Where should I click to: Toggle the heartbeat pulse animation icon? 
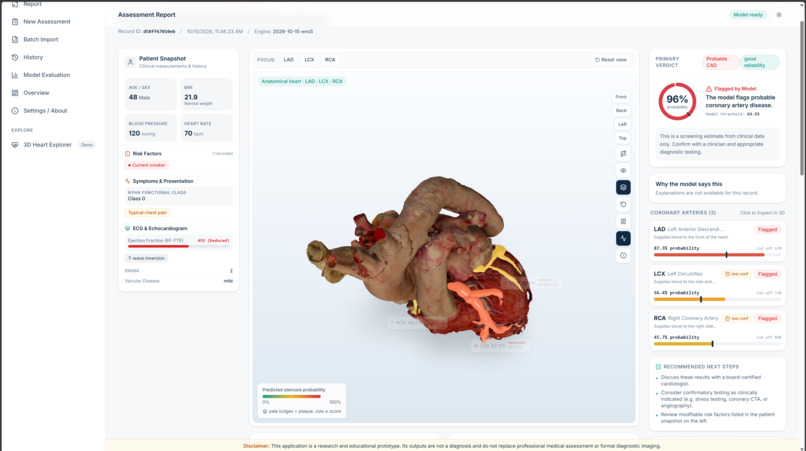click(x=623, y=238)
